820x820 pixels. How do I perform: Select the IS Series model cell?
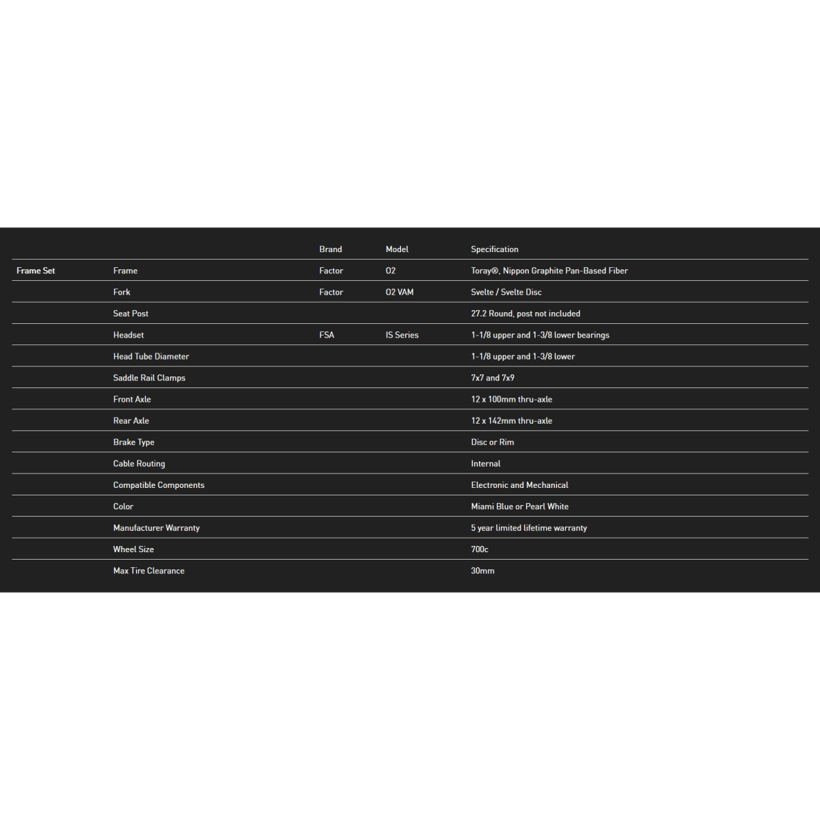(402, 335)
